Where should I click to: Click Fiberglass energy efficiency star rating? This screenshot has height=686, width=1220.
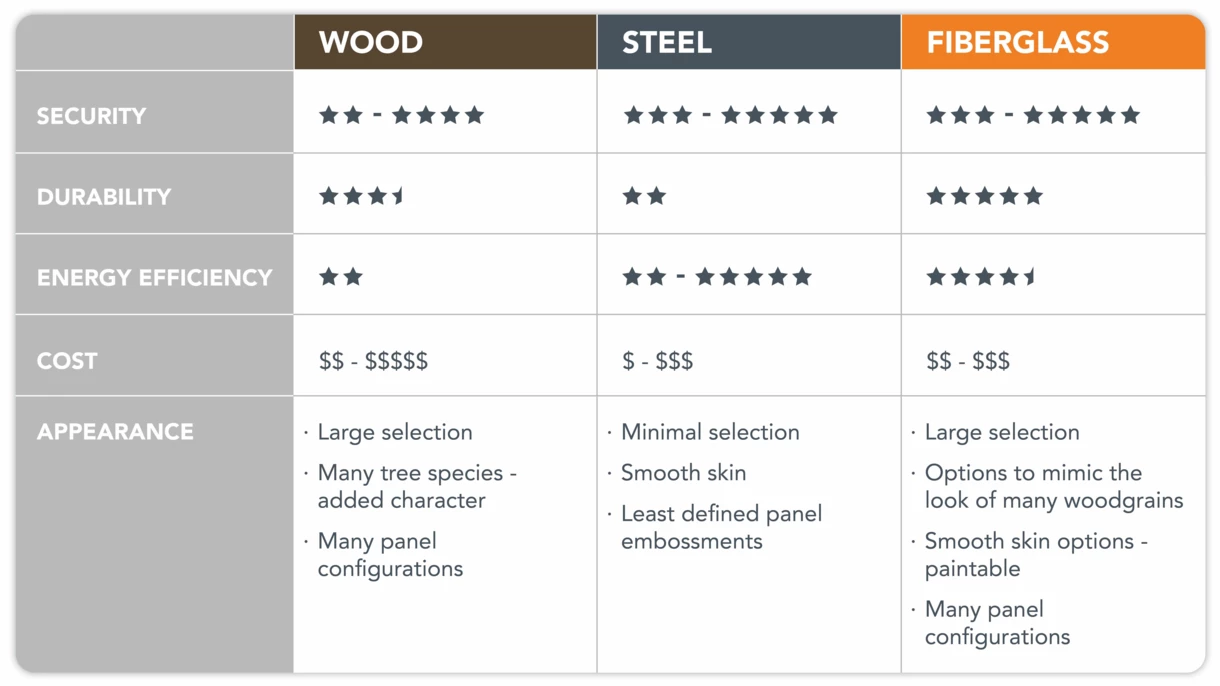pos(981,277)
